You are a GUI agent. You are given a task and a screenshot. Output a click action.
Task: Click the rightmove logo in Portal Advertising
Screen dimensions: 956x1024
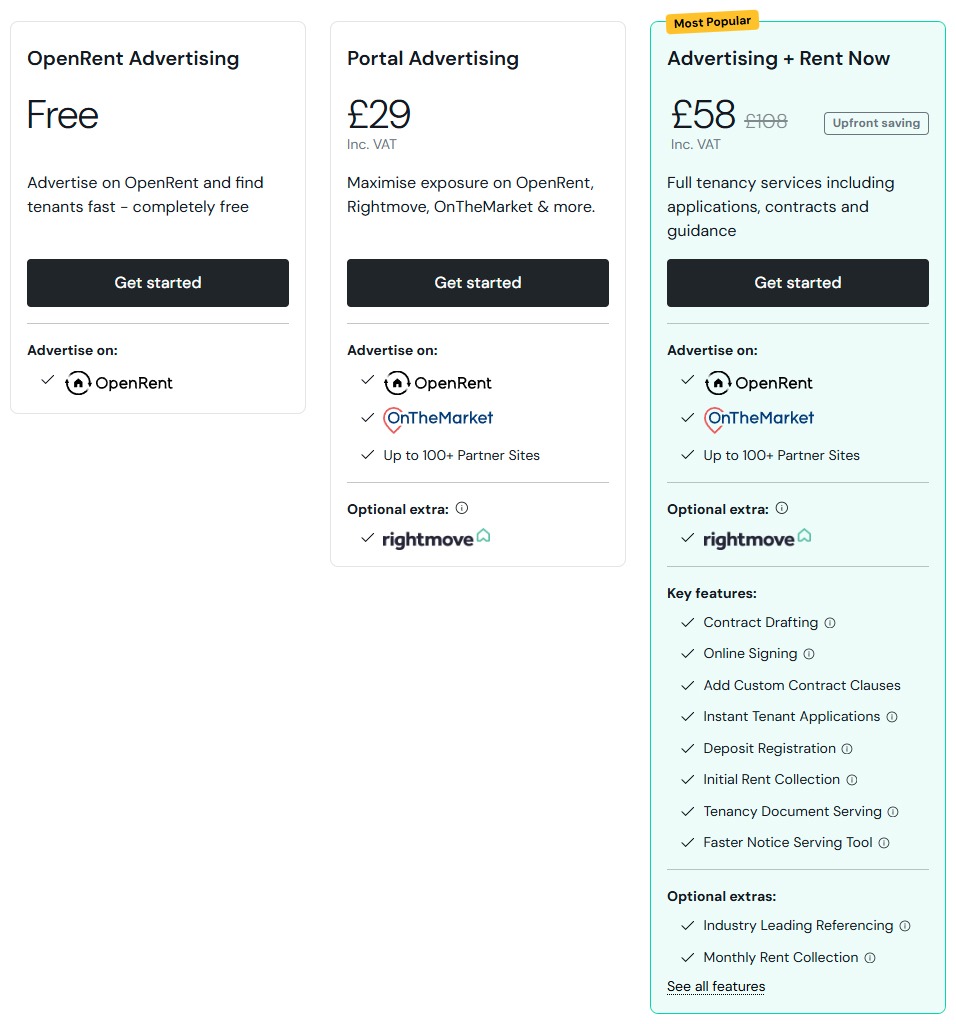click(434, 539)
